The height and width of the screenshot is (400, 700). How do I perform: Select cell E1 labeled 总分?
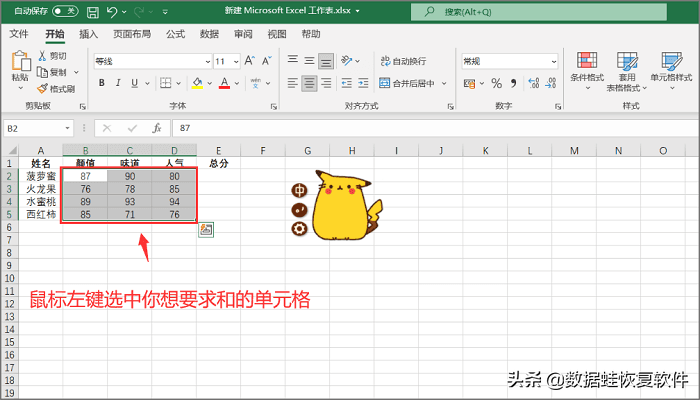(x=218, y=163)
